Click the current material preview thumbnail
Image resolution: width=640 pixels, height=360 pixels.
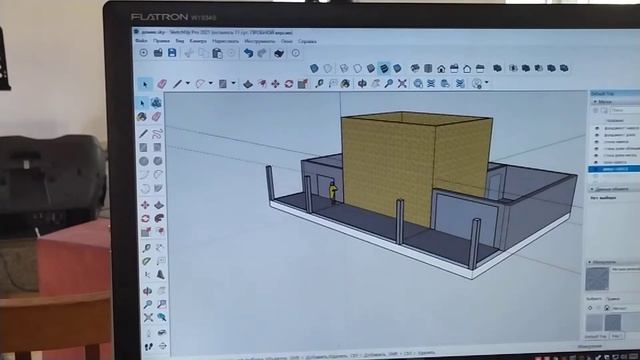point(597,279)
